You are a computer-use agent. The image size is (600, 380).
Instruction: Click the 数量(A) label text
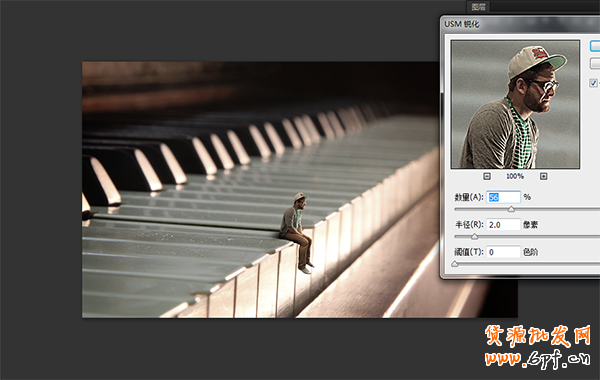[469, 197]
